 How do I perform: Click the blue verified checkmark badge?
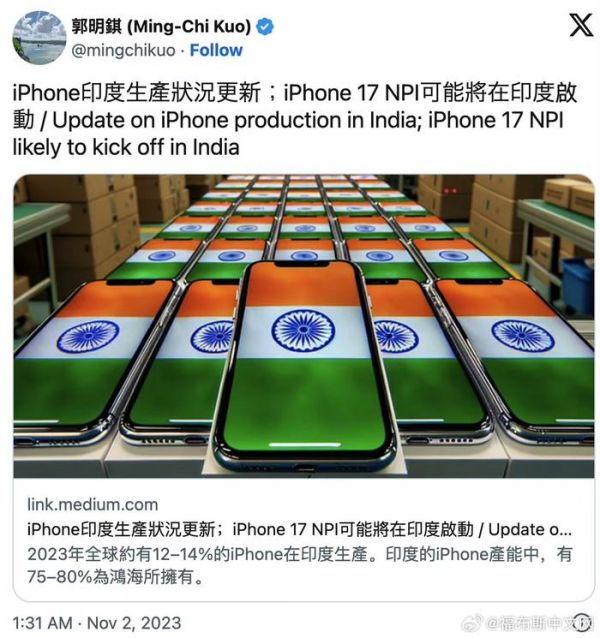coord(265,27)
